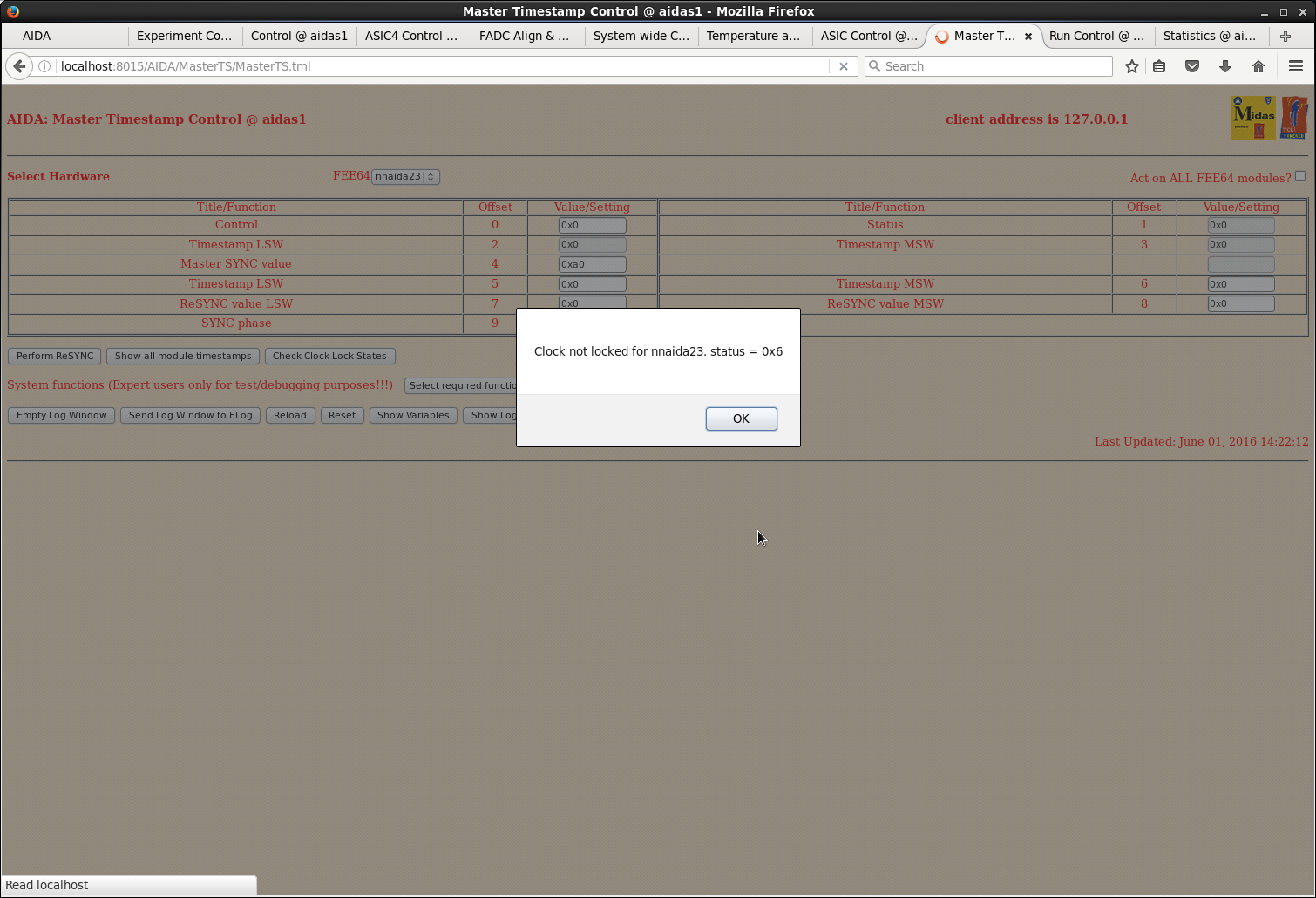Enable Act on ALL FEE64 modules checkbox
This screenshot has height=898, width=1316.
(x=1300, y=176)
